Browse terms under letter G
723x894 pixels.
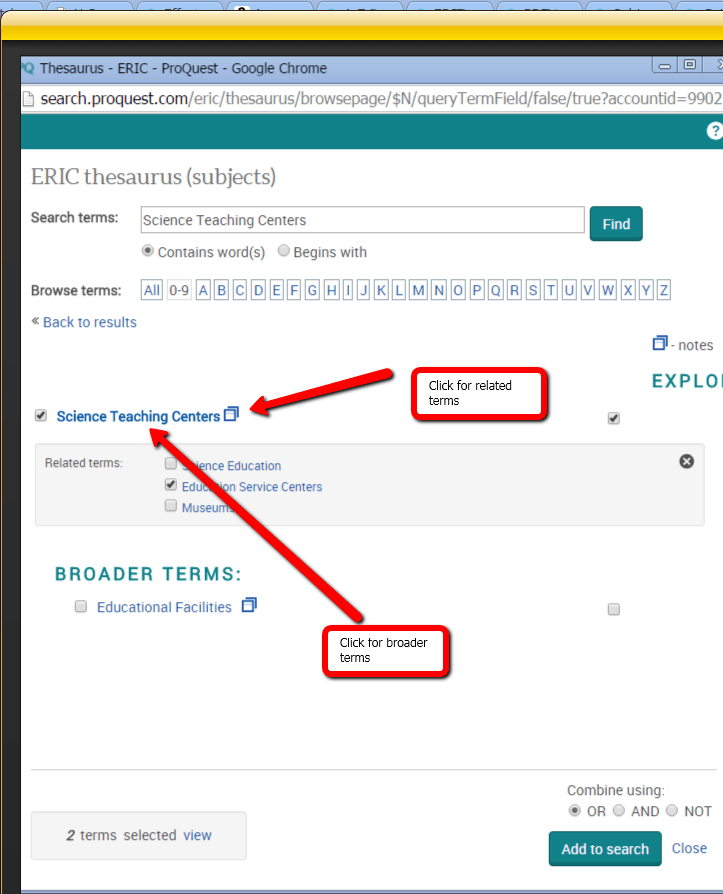click(x=312, y=290)
